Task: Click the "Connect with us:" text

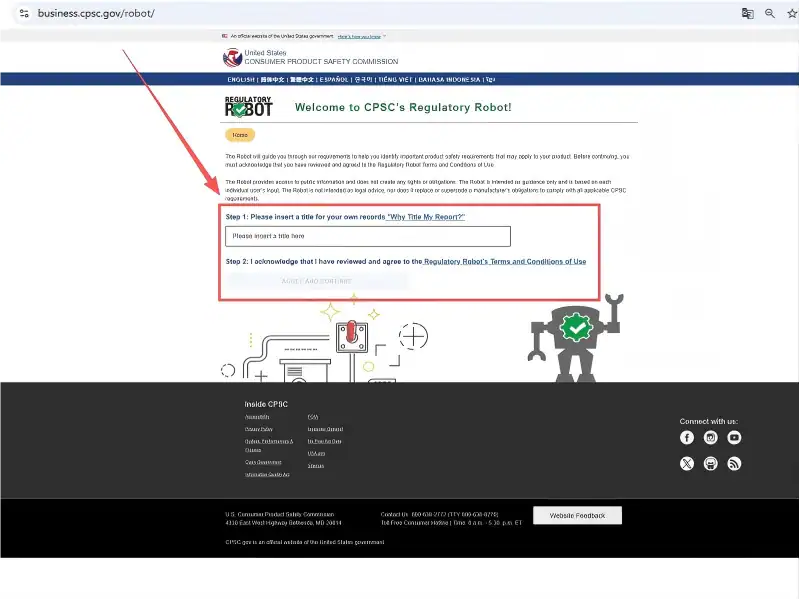Action: tap(709, 421)
